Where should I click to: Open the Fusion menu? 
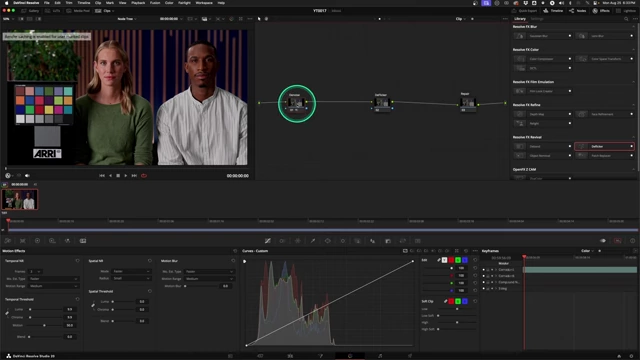[155, 3]
